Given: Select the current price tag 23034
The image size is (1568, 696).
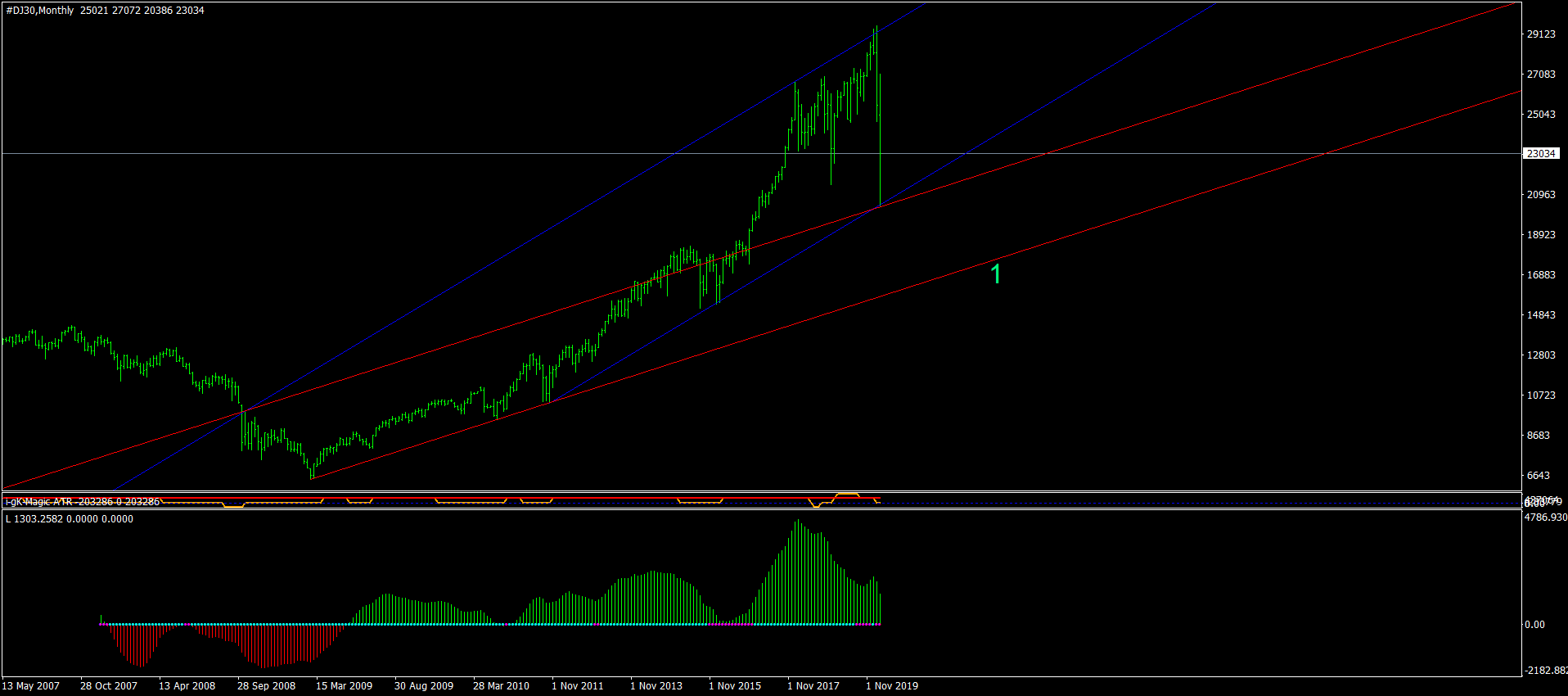Looking at the screenshot, I should 1541,153.
